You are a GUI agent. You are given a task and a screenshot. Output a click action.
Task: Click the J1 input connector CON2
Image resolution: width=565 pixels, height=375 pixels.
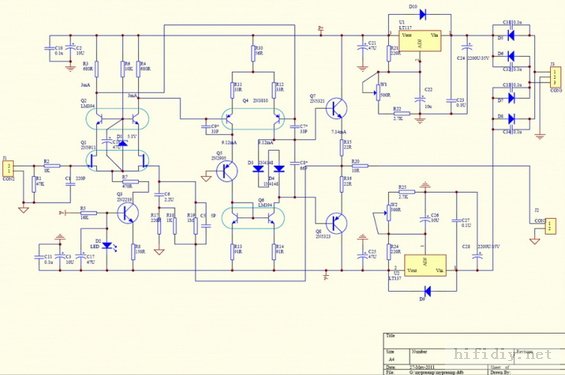pos(8,168)
